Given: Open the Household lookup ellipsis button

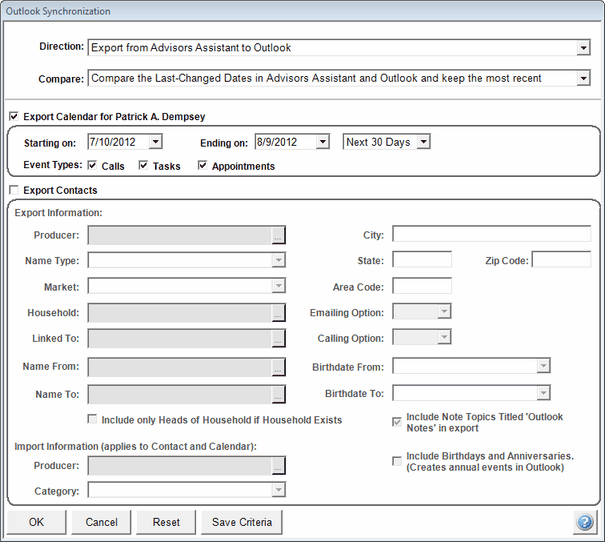Looking at the screenshot, I should point(278,313).
